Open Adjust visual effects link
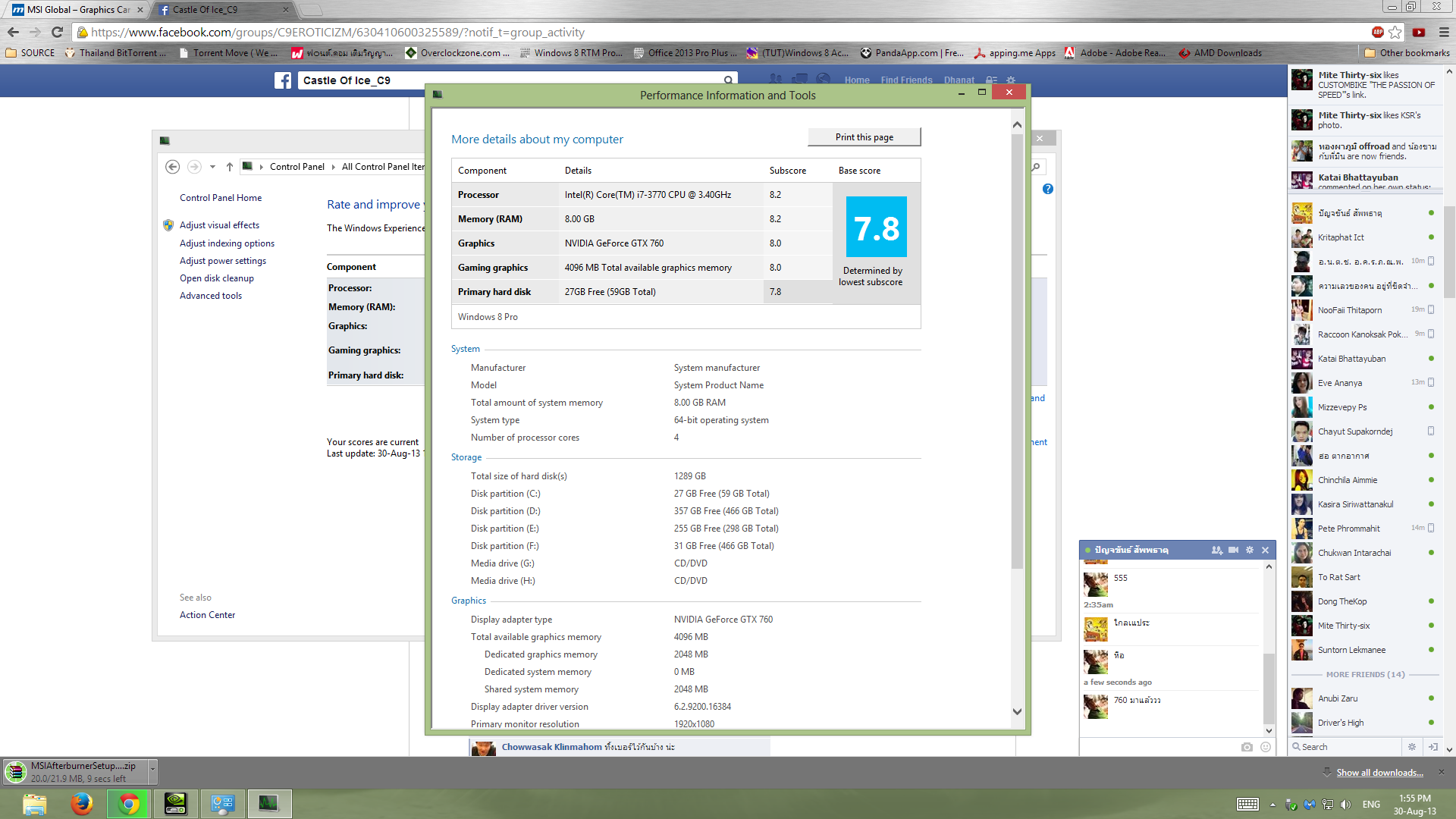Viewport: 1456px width, 819px height. coord(219,225)
